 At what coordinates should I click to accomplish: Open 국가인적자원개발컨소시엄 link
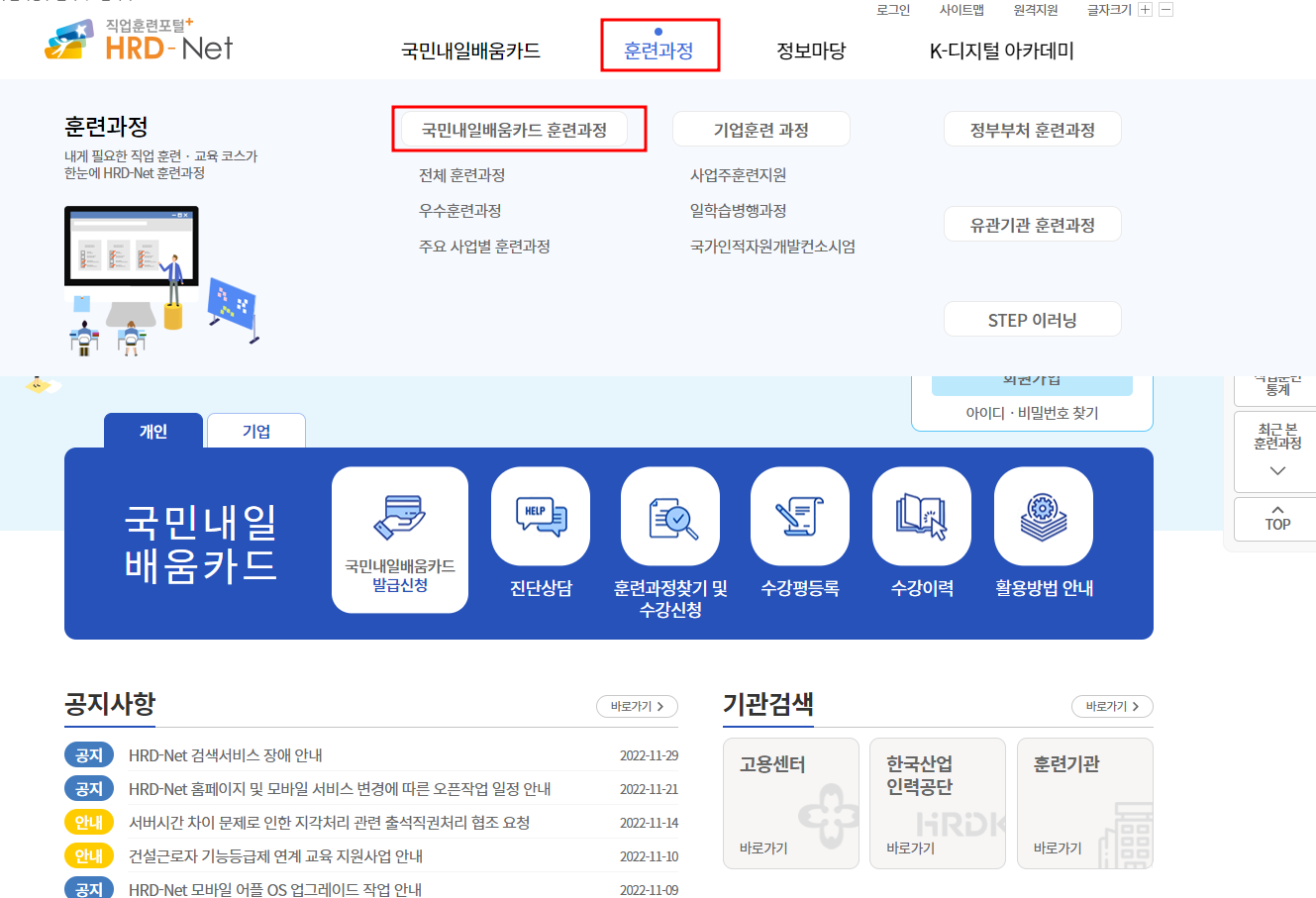(x=773, y=247)
